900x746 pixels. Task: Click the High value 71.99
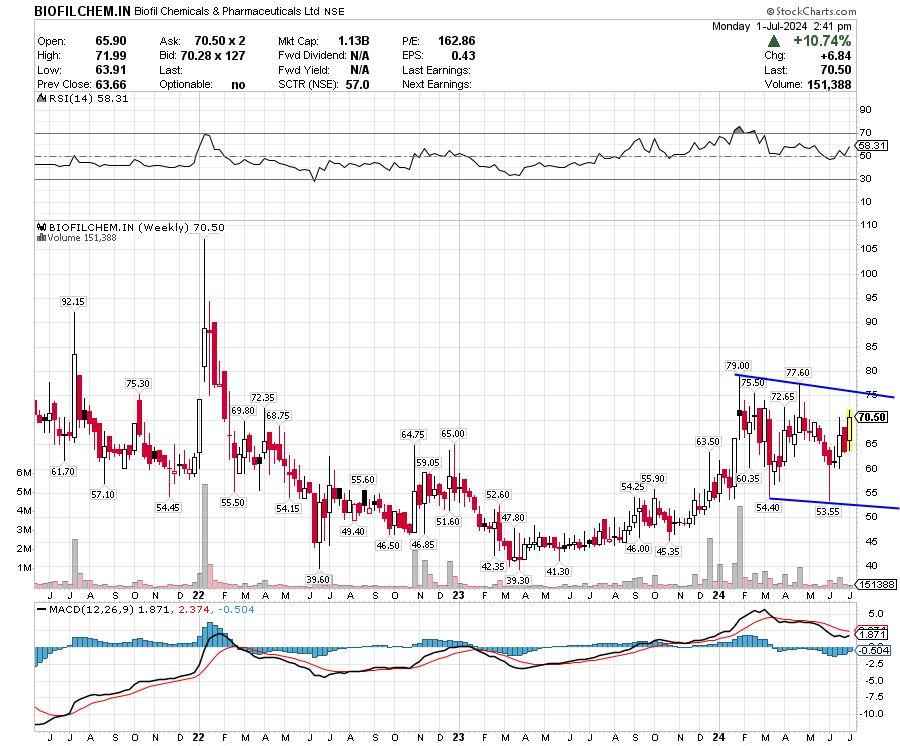[111, 56]
